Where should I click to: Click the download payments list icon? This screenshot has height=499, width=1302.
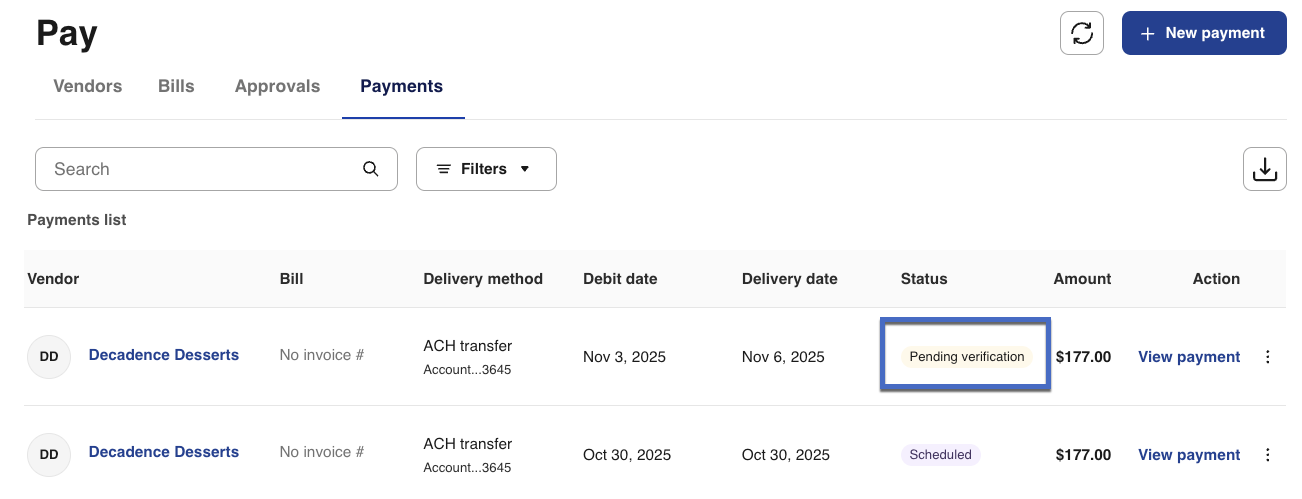tap(1264, 169)
